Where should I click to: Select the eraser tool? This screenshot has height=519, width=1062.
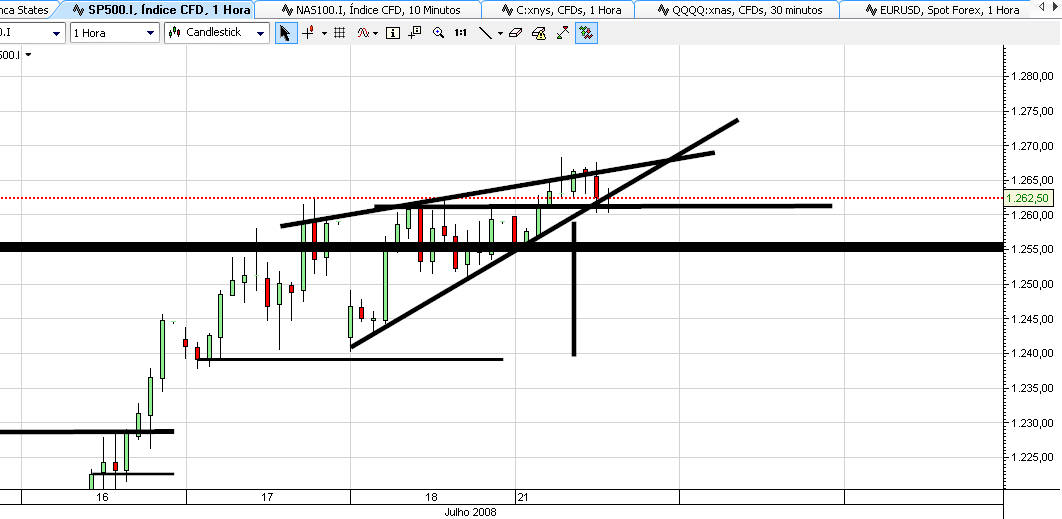pyautogui.click(x=515, y=33)
